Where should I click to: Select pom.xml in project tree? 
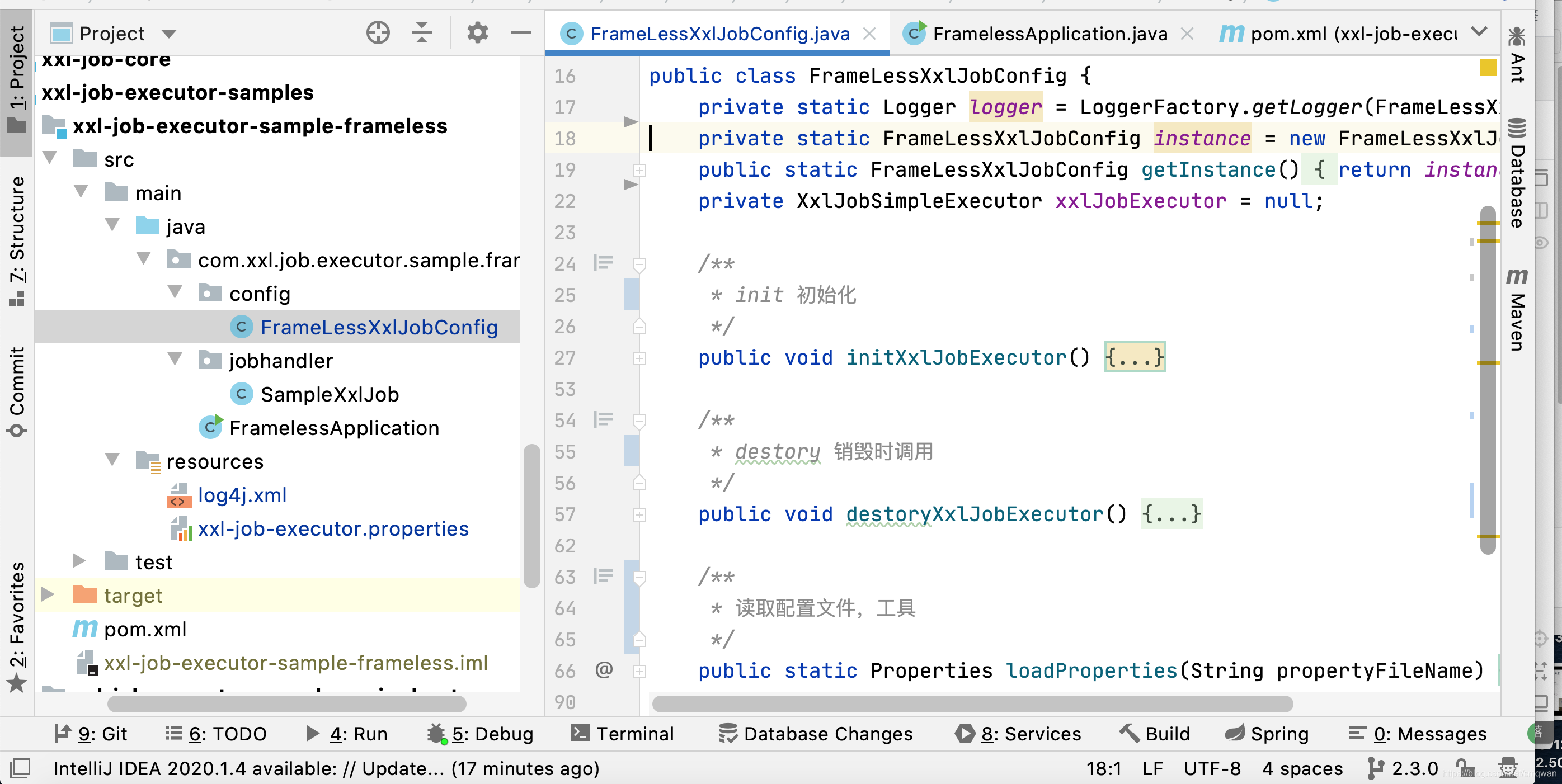145,629
